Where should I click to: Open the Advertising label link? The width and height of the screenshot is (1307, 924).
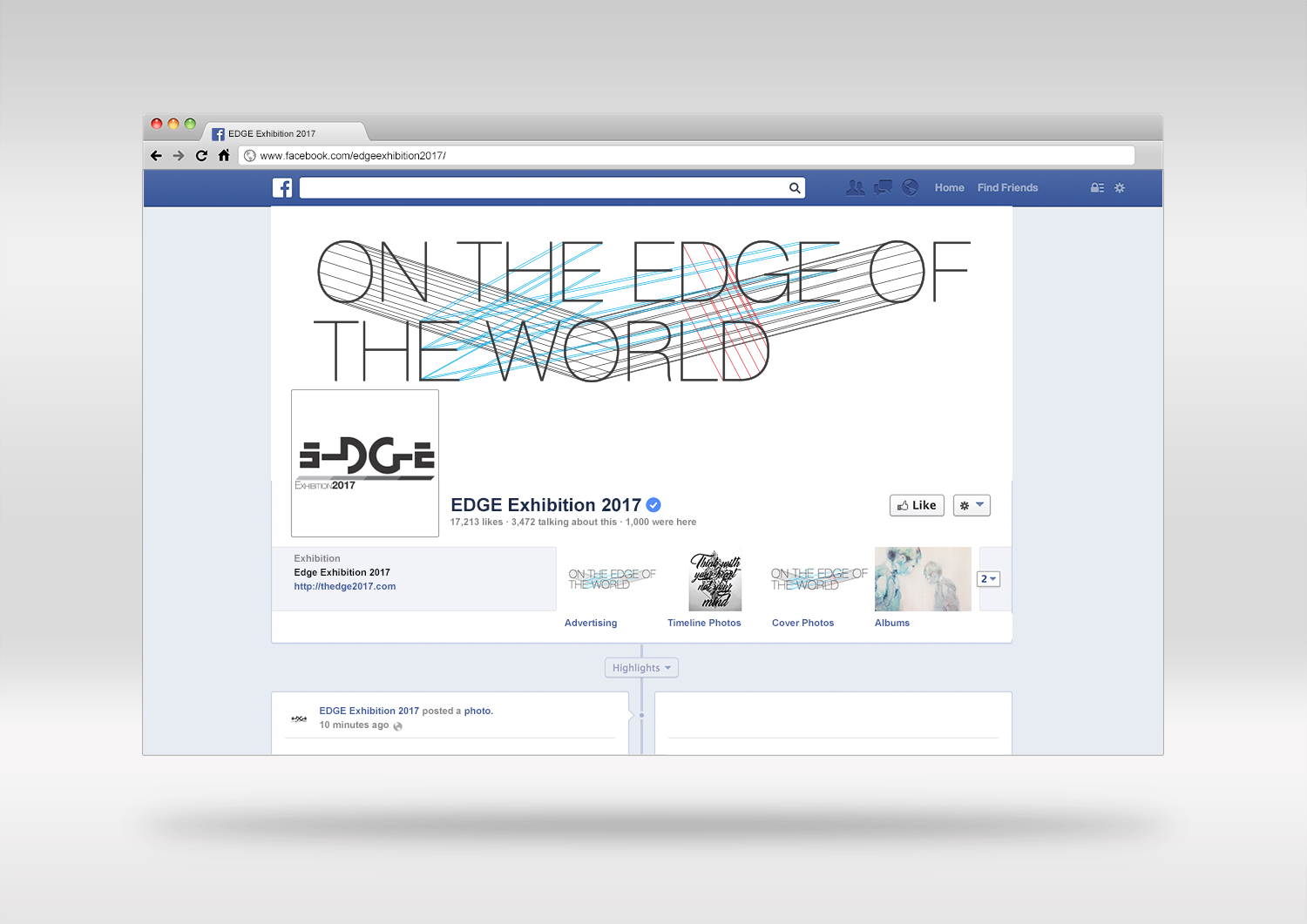coord(591,624)
